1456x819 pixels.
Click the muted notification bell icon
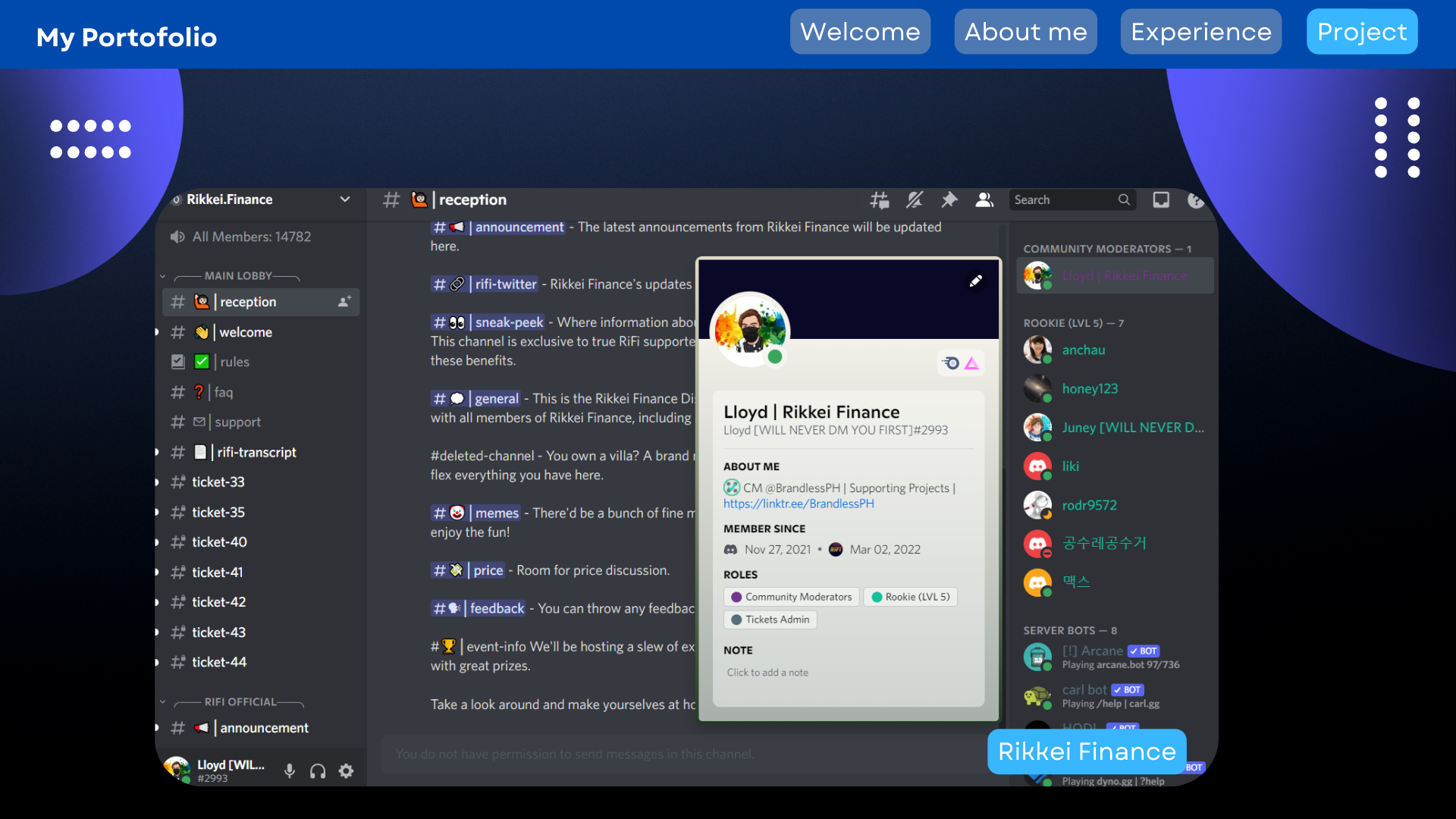(x=915, y=199)
